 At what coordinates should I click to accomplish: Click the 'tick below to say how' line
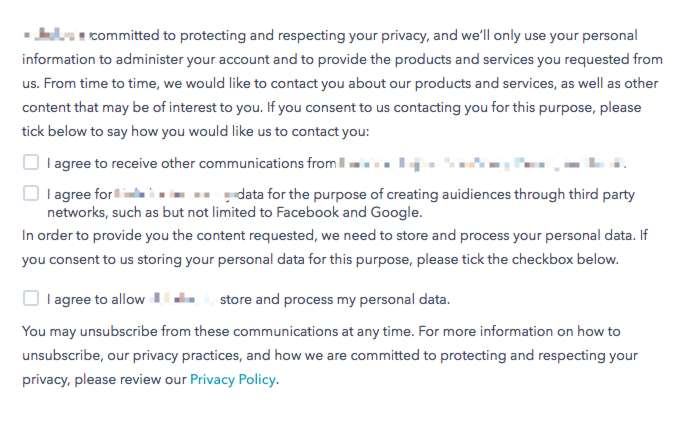coord(196,132)
